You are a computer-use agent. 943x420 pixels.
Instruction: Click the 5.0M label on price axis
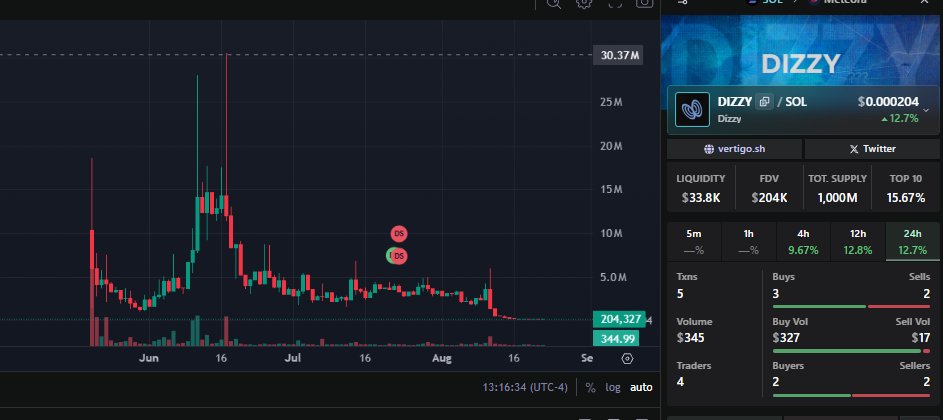[x=613, y=277]
